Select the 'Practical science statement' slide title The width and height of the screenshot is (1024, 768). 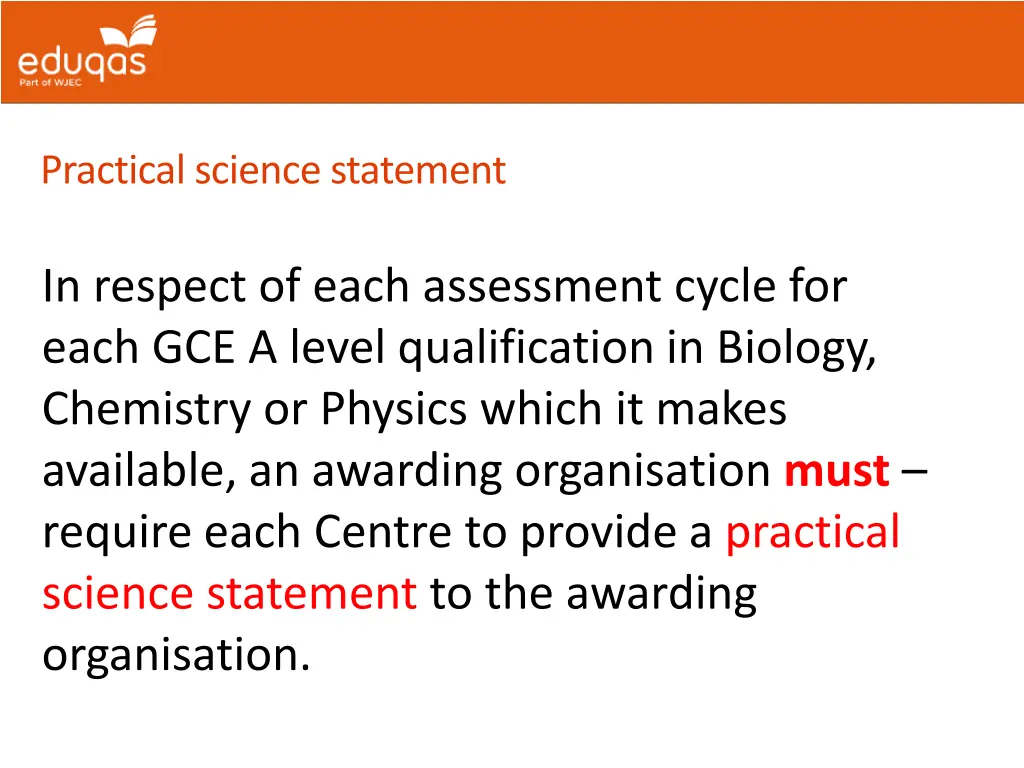click(273, 170)
